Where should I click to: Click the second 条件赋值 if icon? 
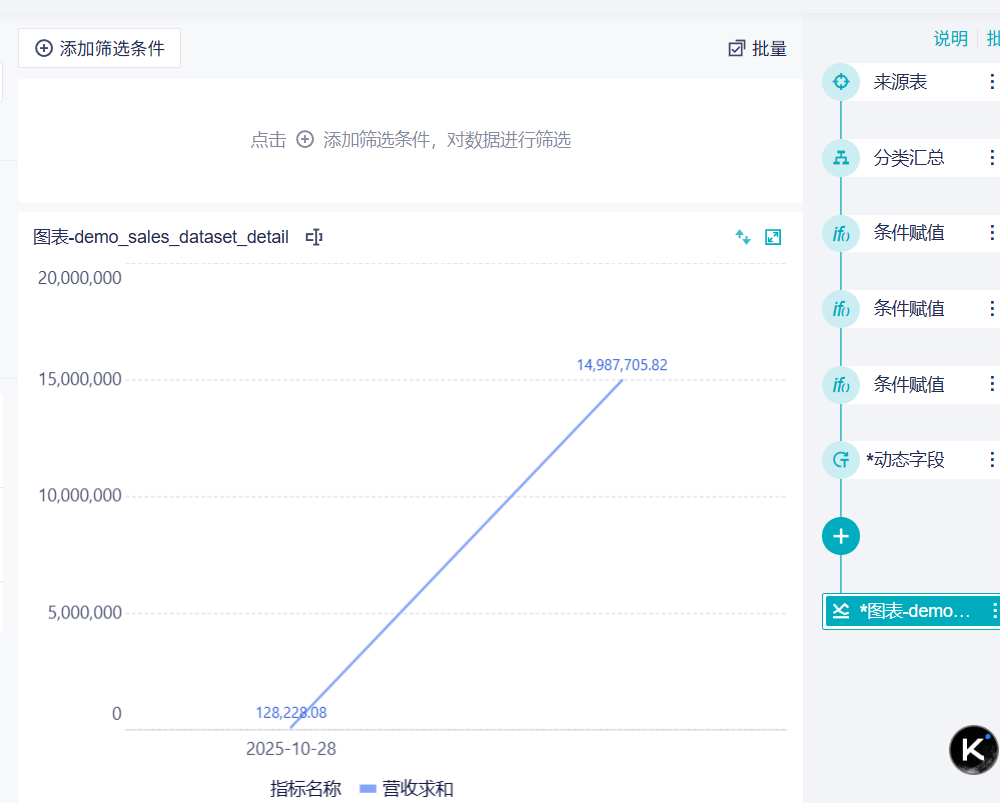click(x=841, y=309)
